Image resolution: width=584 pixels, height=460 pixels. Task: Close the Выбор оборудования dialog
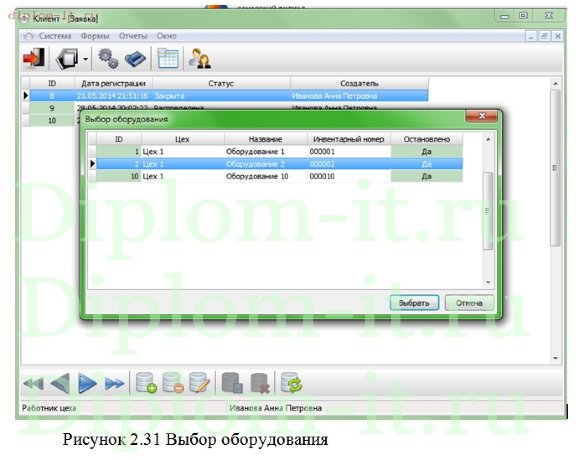(x=481, y=116)
